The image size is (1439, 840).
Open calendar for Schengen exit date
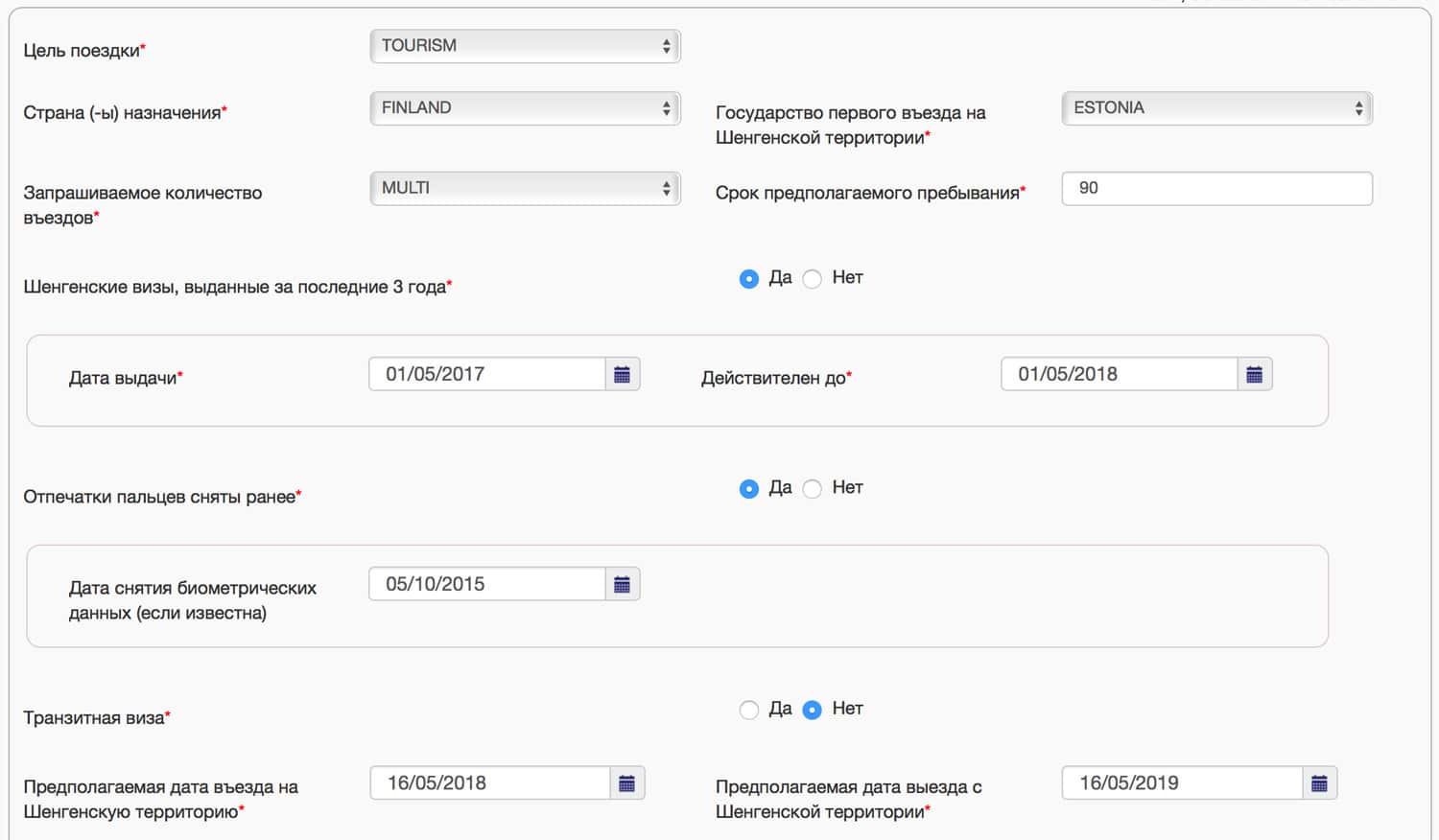coord(1319,783)
